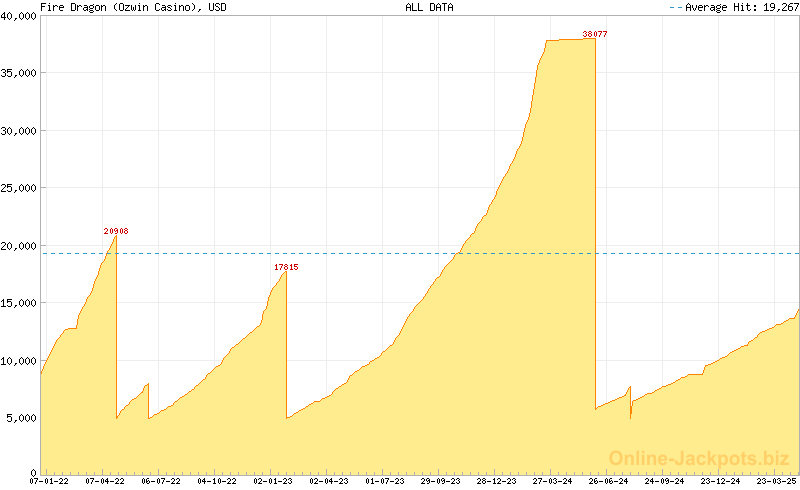Click the 40,000 y-axis label
This screenshot has height=490, width=800.
(x=18, y=15)
